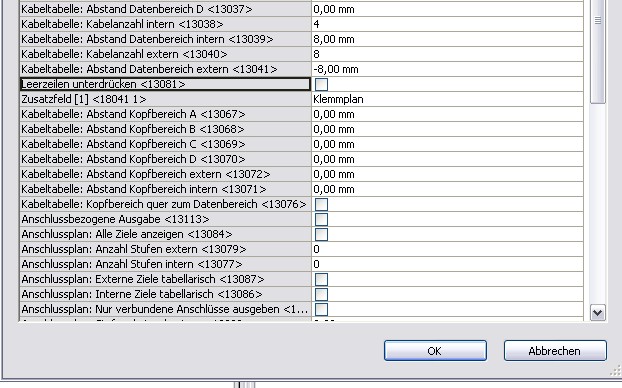Select label Interne Ziele tabellarisch <13086>

click(x=165, y=294)
